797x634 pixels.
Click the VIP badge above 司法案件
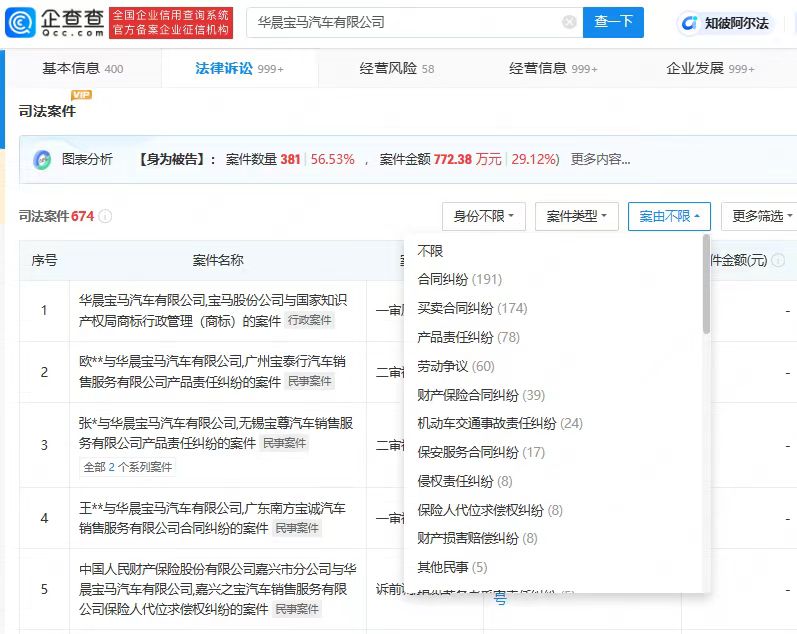(81, 95)
